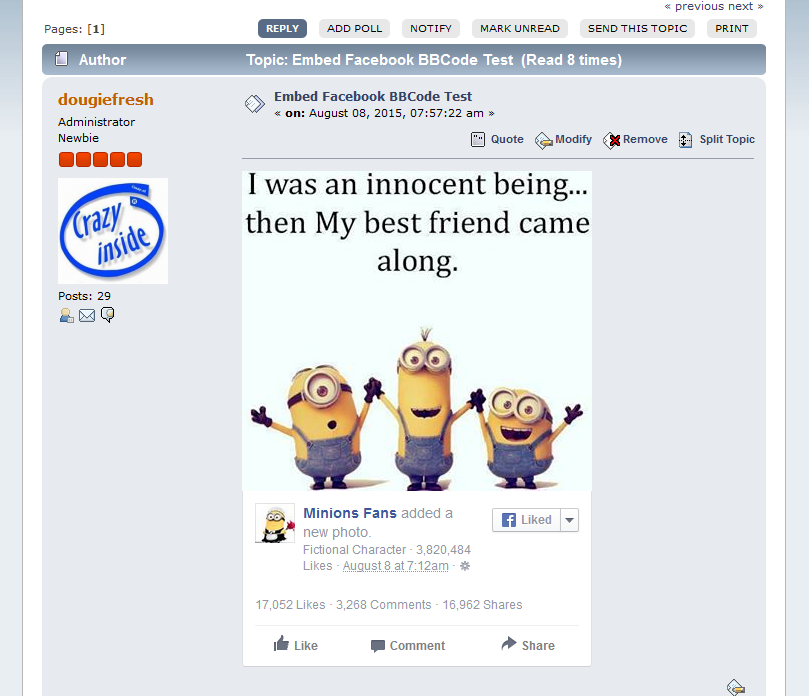Click the 17,052 Likes text
This screenshot has height=696, width=809.
290,605
